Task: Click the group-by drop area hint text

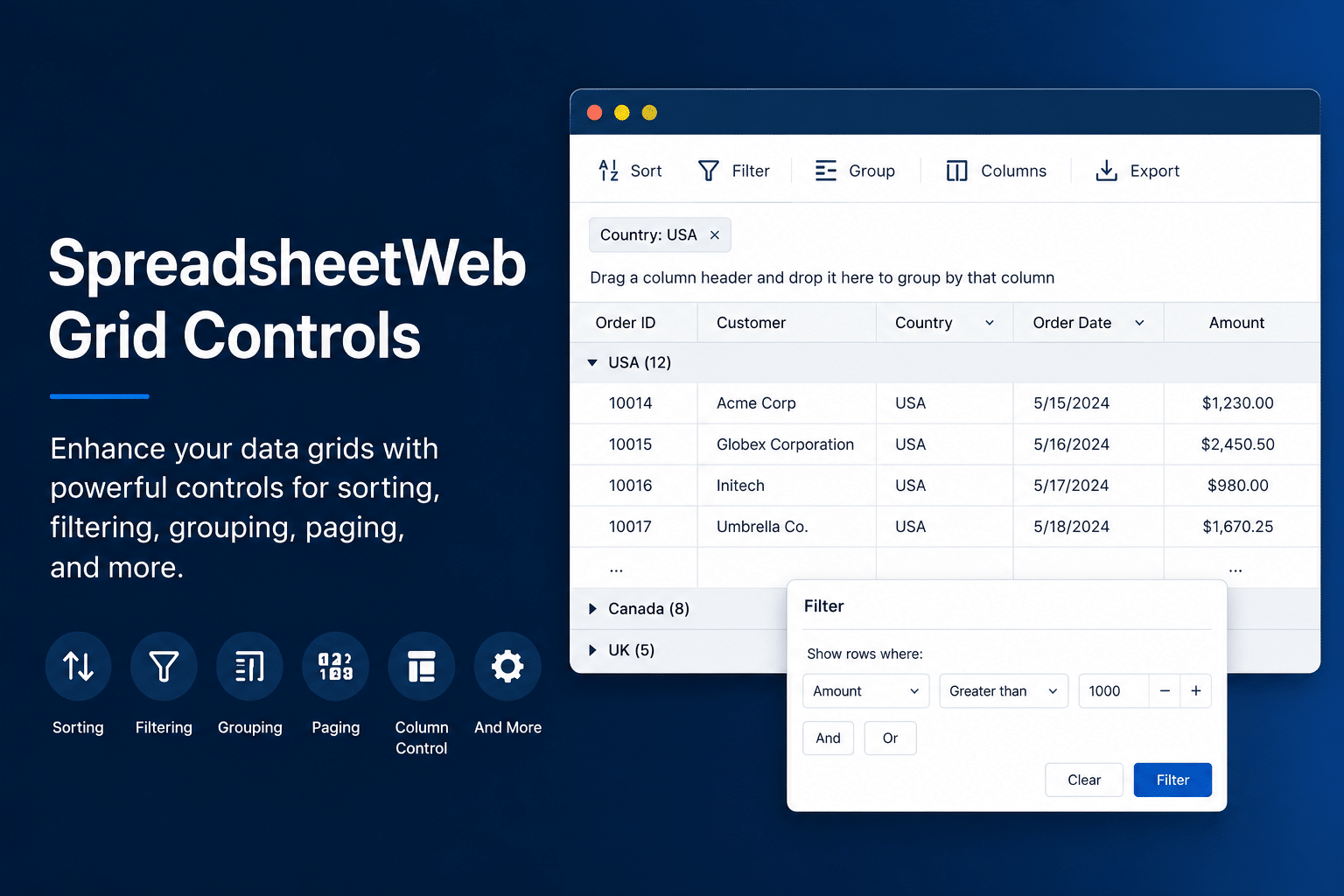Action: pos(822,277)
